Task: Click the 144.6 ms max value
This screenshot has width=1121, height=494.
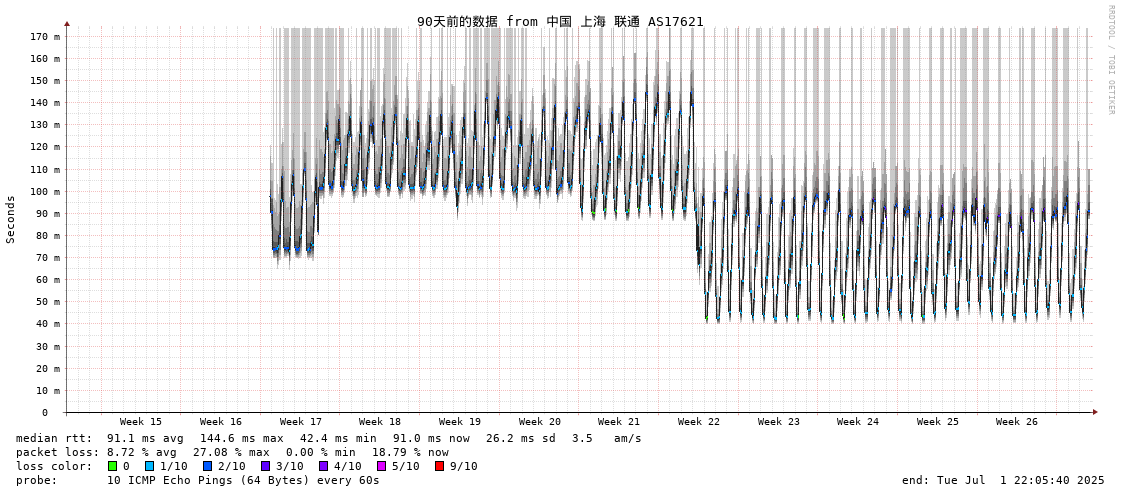Action: pos(241,438)
